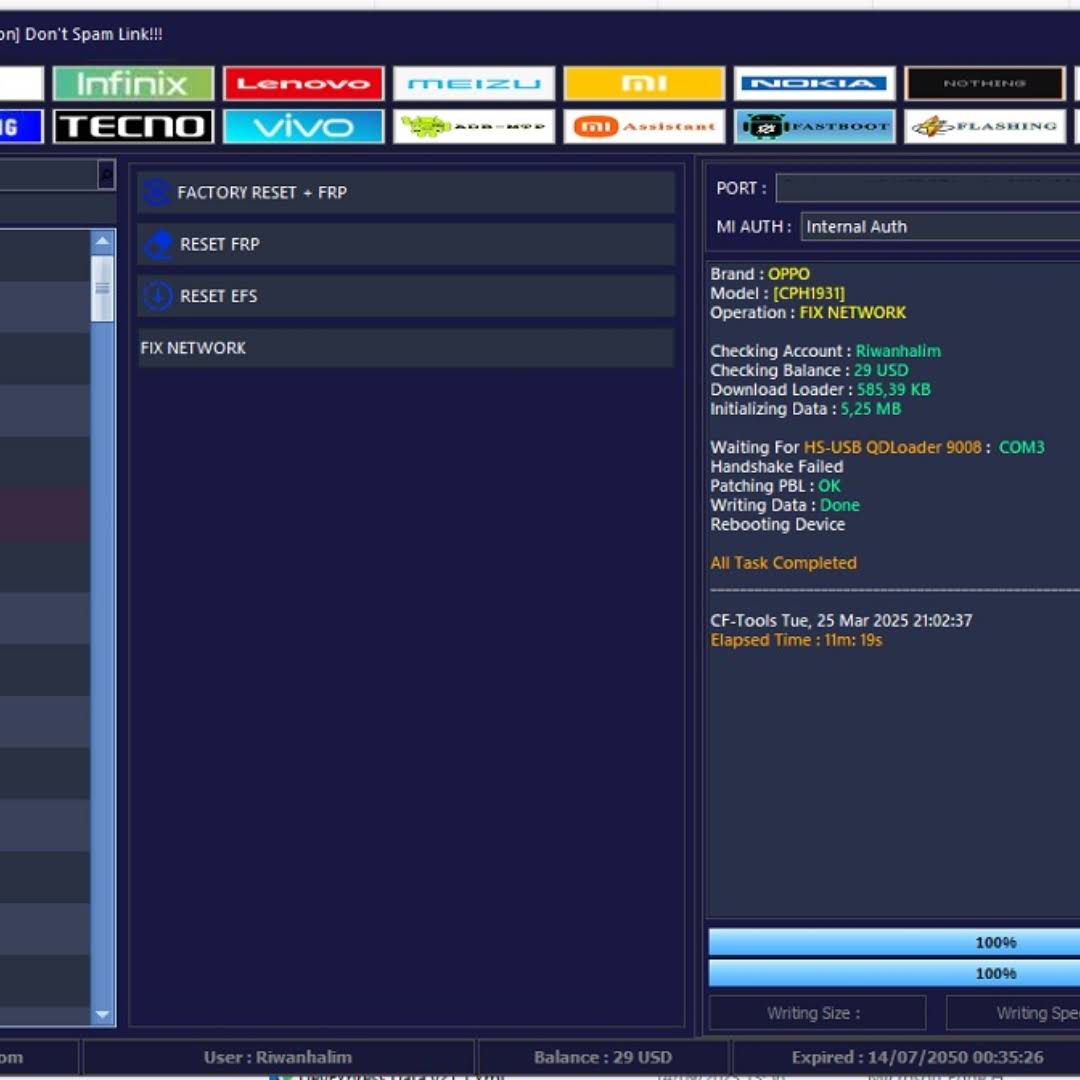Run the FIX NETWORK operation
The width and height of the screenshot is (1080, 1080).
[406, 348]
